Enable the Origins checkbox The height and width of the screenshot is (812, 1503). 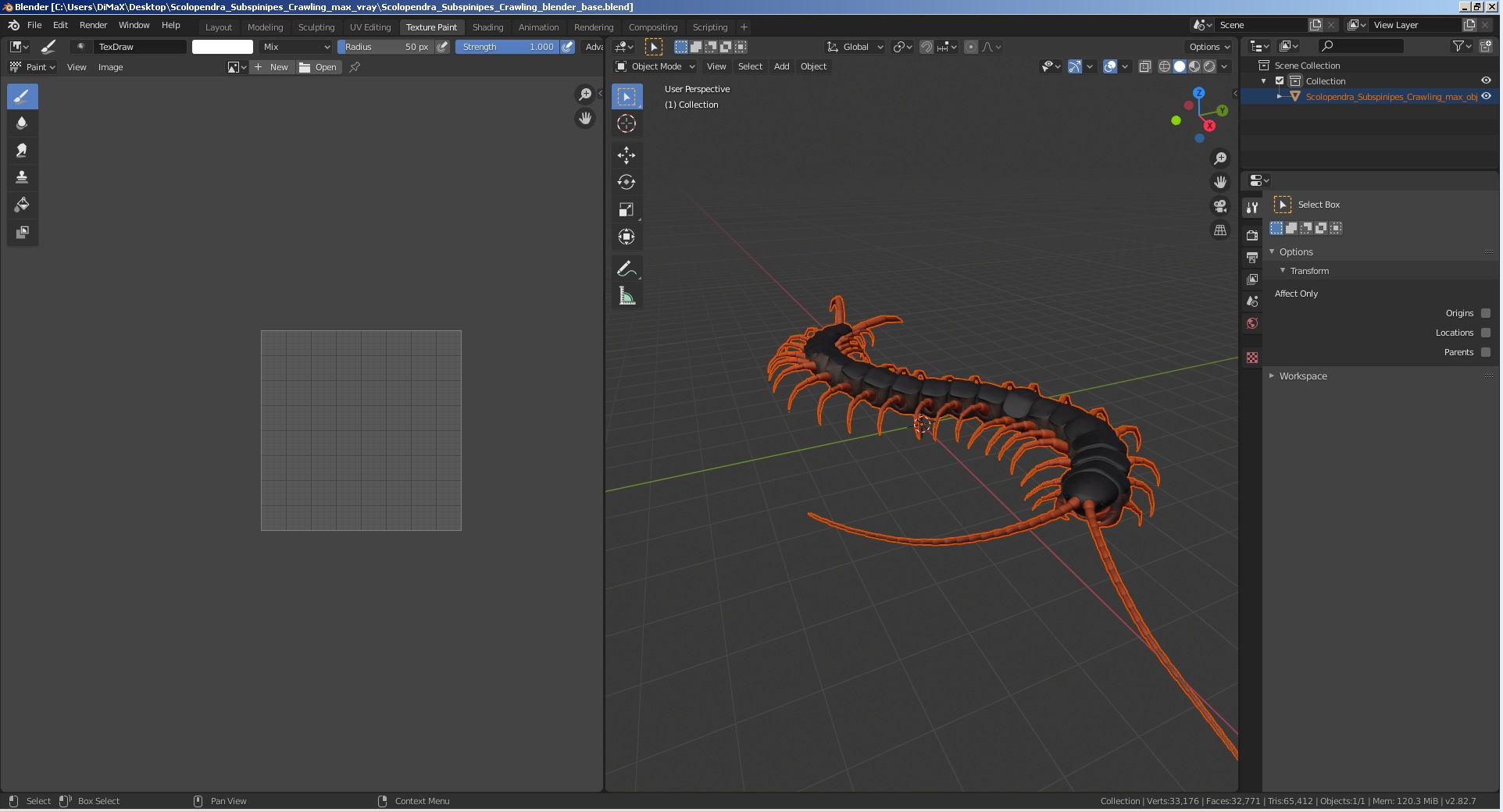click(1486, 313)
